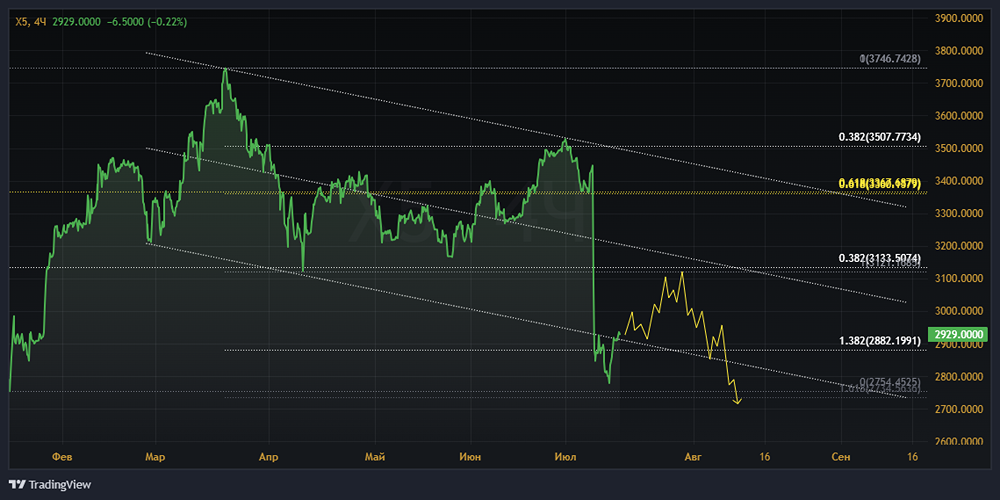The height and width of the screenshot is (500, 1000).
Task: Click the Авг label on time axis
Action: [693, 456]
